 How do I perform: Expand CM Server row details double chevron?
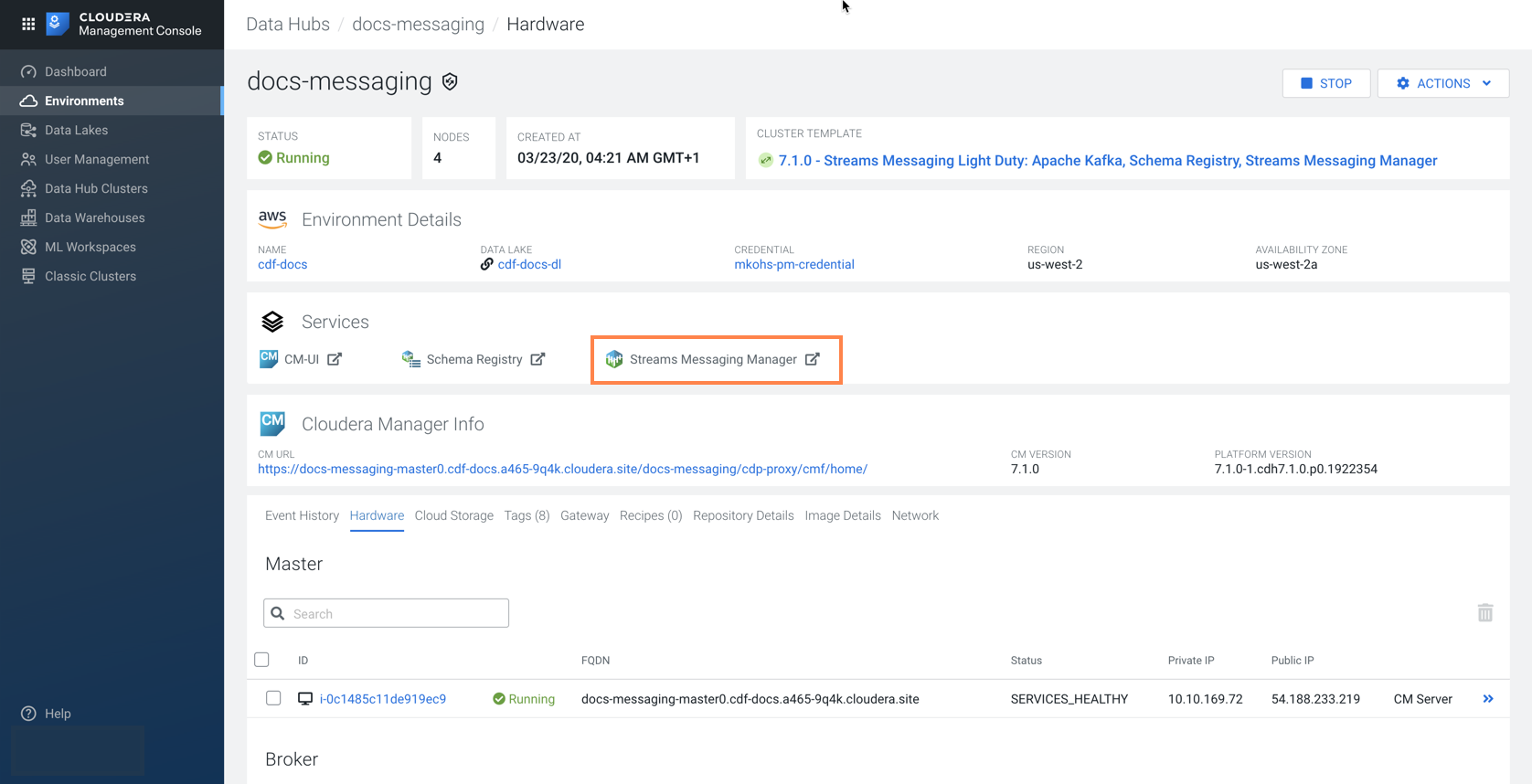[1487, 699]
